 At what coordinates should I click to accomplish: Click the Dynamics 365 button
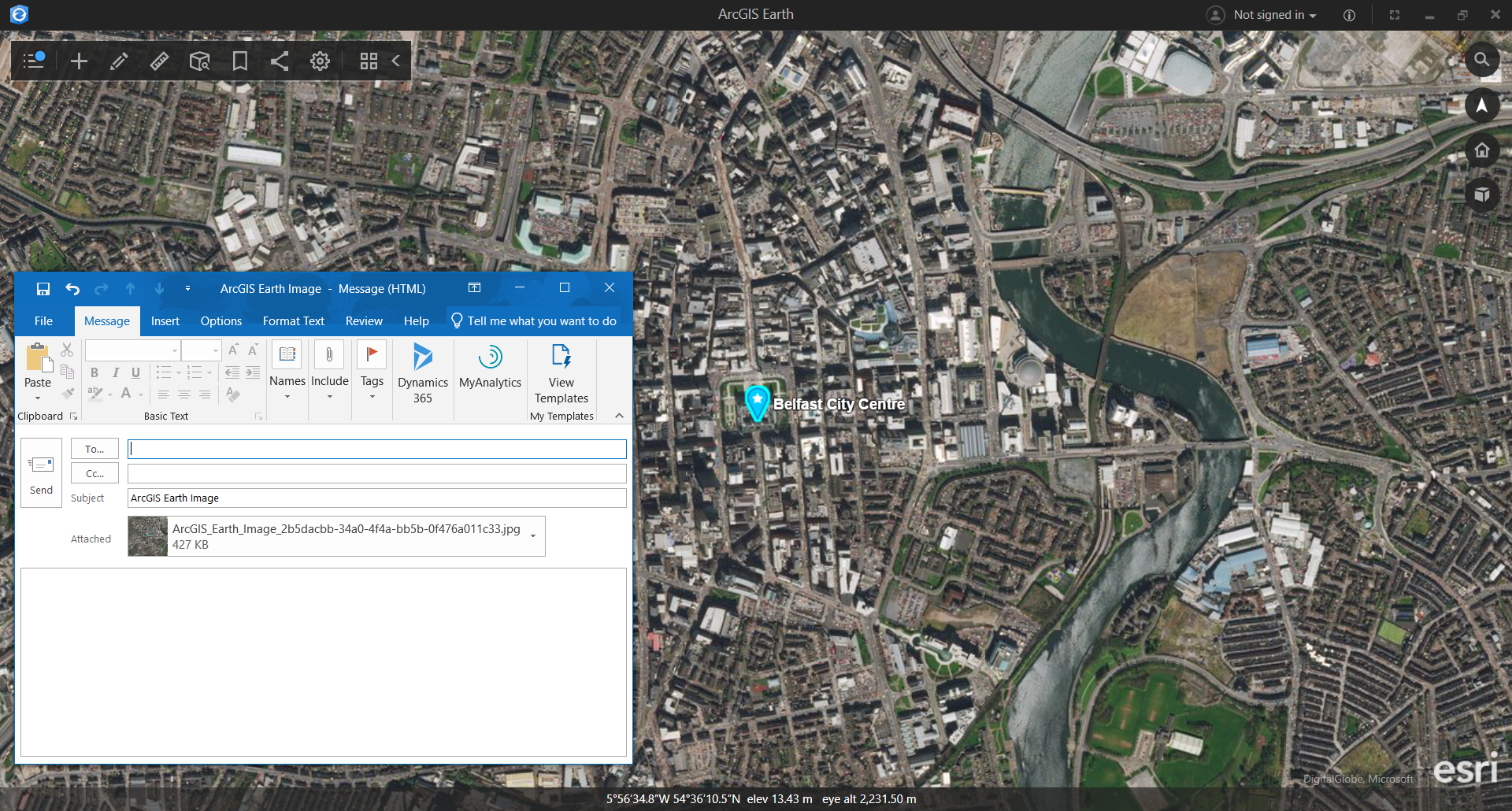423,373
